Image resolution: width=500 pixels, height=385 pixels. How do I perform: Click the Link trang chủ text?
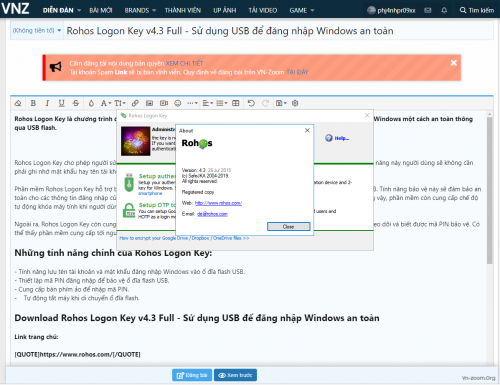[x=36, y=337]
